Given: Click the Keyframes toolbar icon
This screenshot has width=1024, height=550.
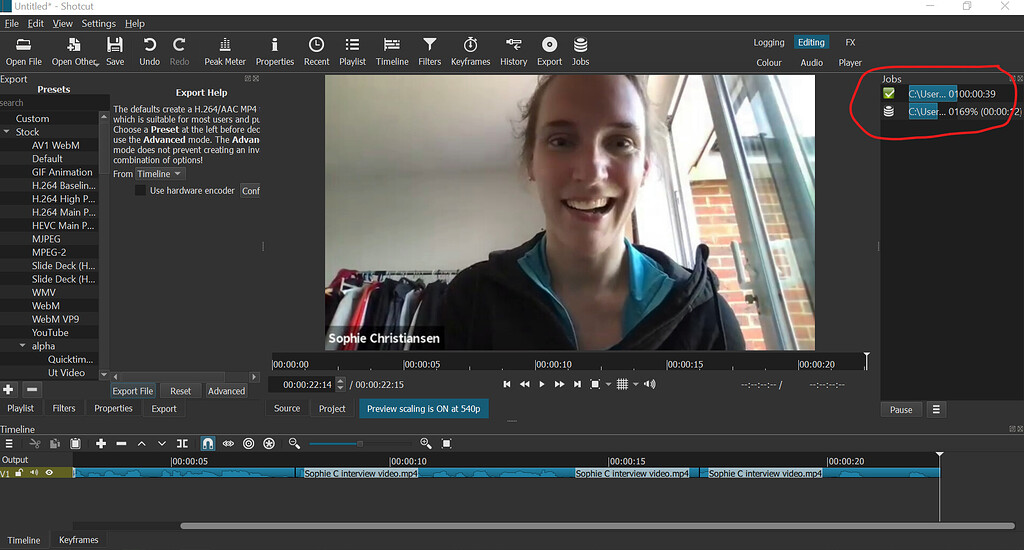Looking at the screenshot, I should click(x=470, y=51).
